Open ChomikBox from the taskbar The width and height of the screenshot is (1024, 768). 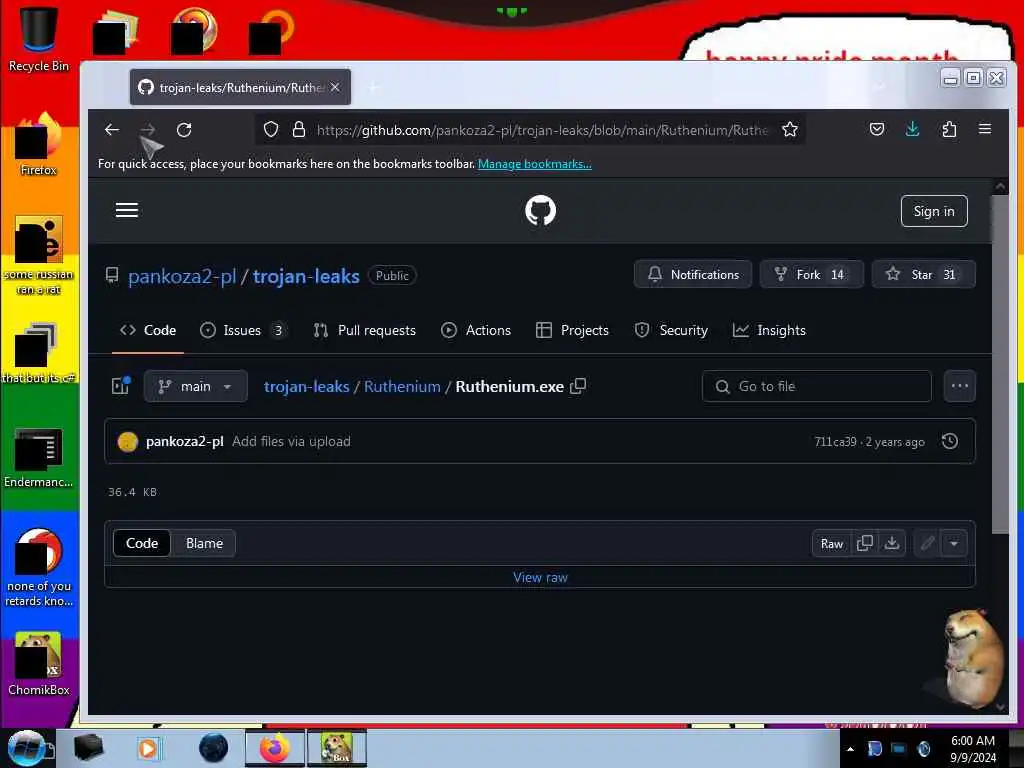coord(337,748)
